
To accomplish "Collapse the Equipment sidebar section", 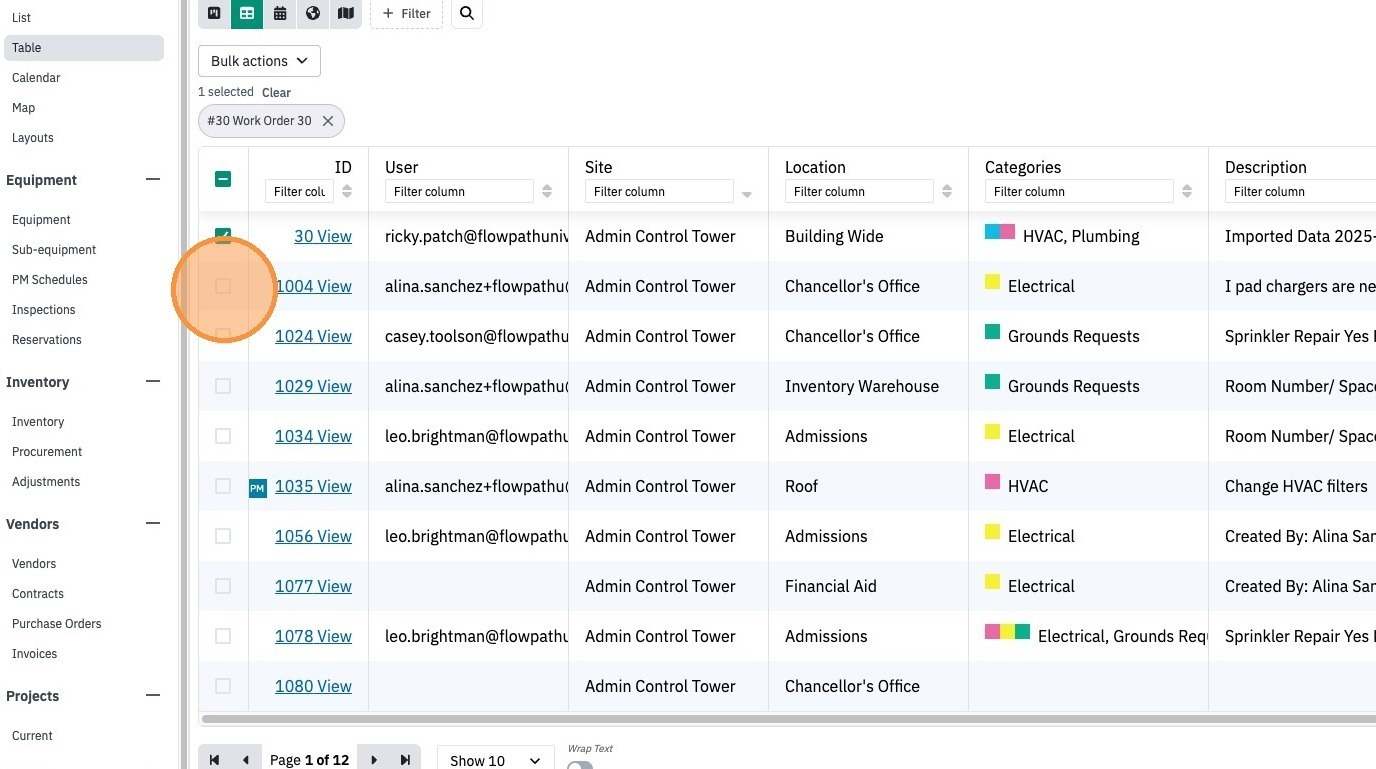I will coord(153,180).
